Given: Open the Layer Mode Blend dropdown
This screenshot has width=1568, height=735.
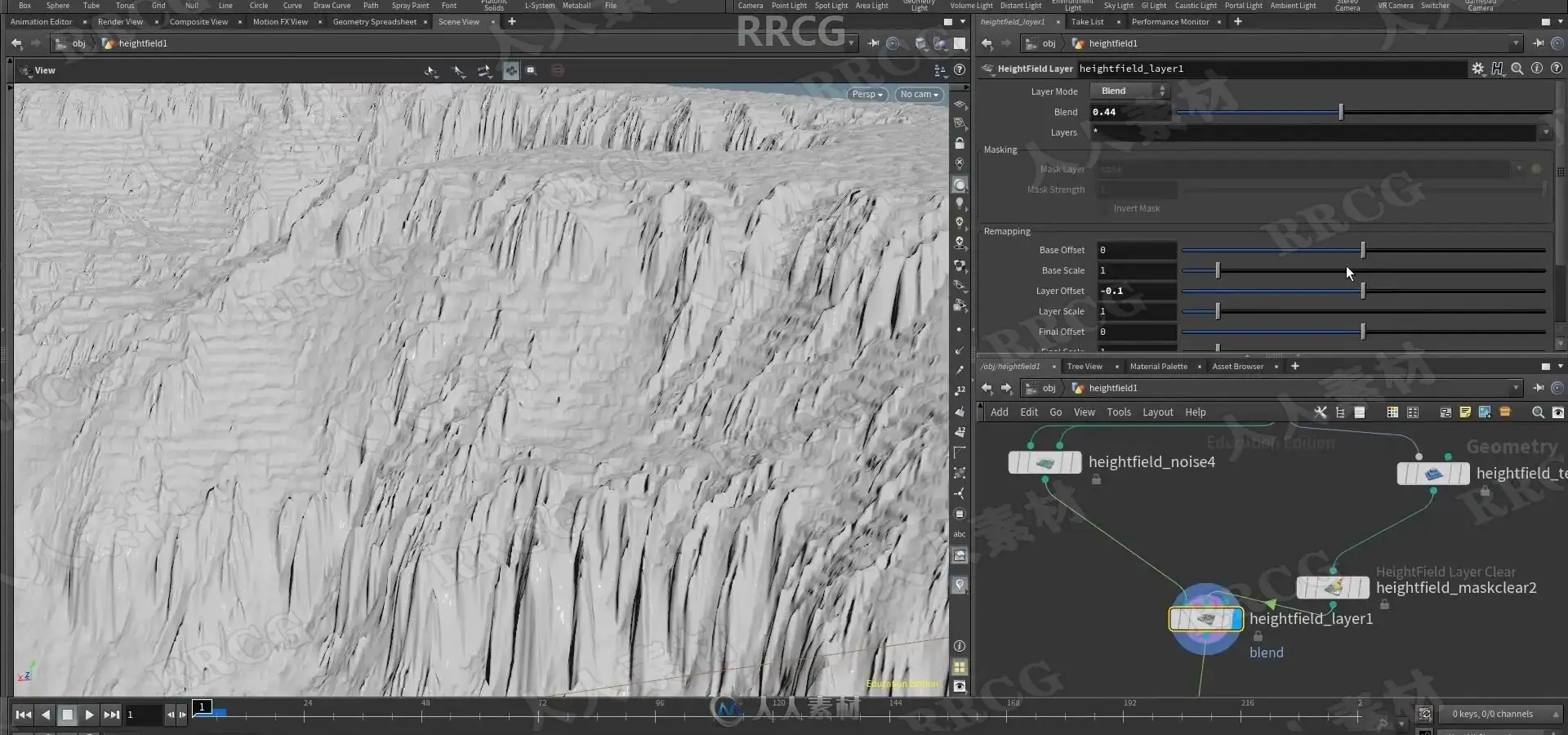Looking at the screenshot, I should pos(1130,91).
